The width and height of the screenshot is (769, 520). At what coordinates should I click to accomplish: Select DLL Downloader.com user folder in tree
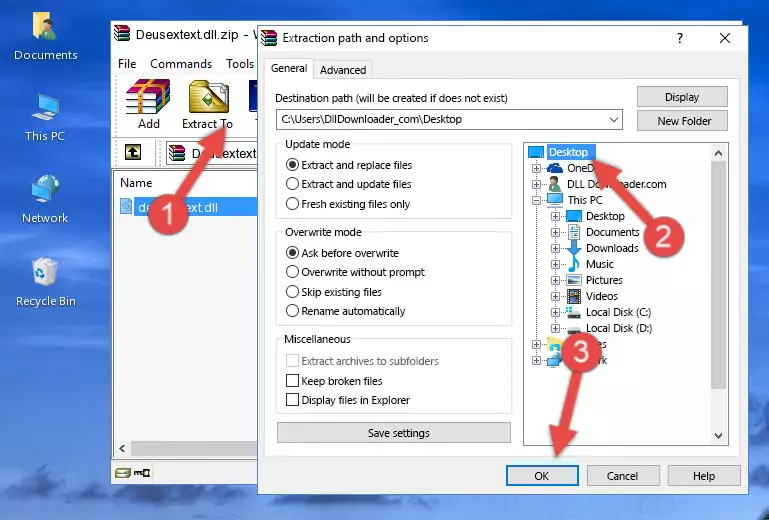pyautogui.click(x=616, y=184)
